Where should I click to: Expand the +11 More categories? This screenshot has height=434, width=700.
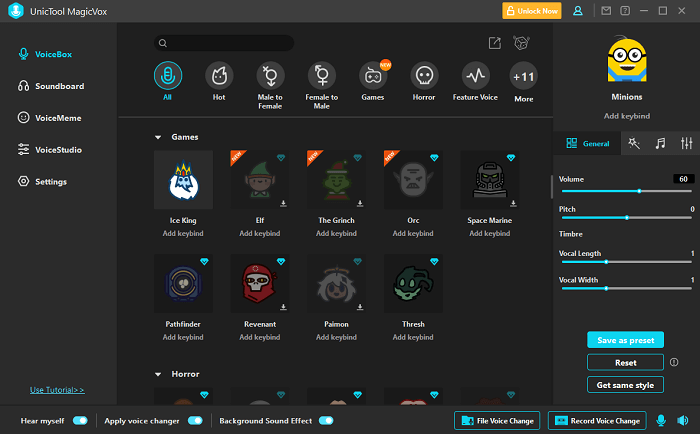(x=523, y=76)
